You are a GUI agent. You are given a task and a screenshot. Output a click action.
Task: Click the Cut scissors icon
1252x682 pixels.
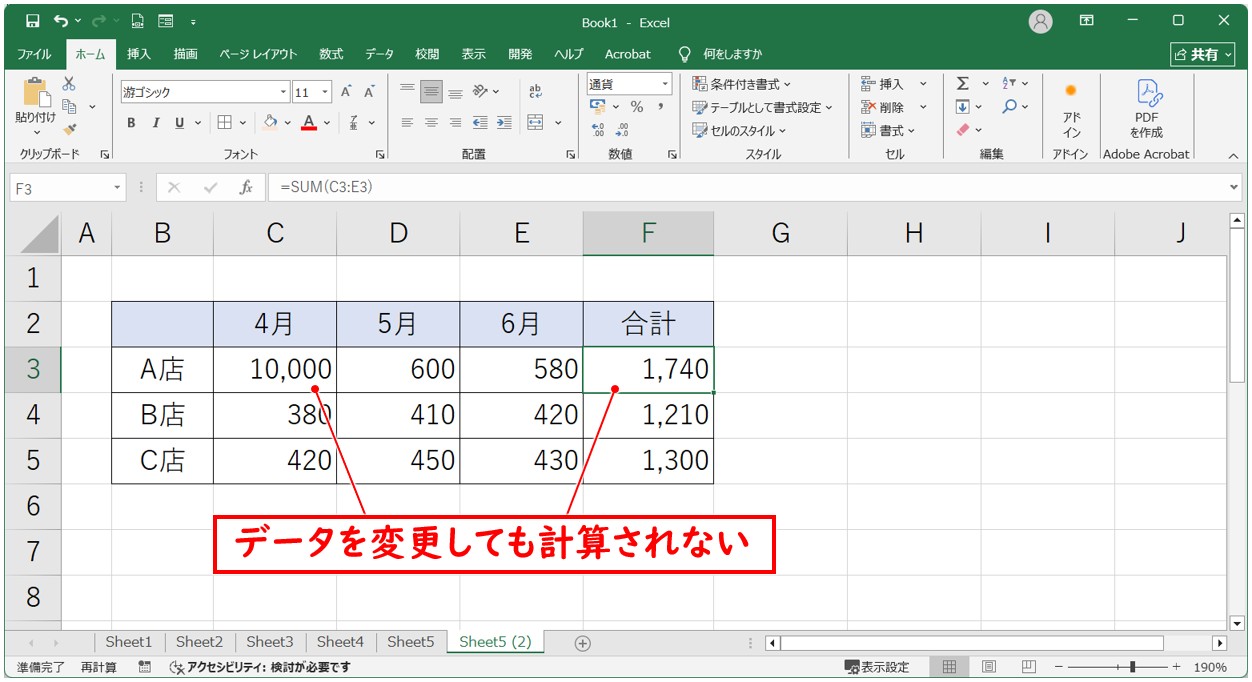(x=69, y=84)
